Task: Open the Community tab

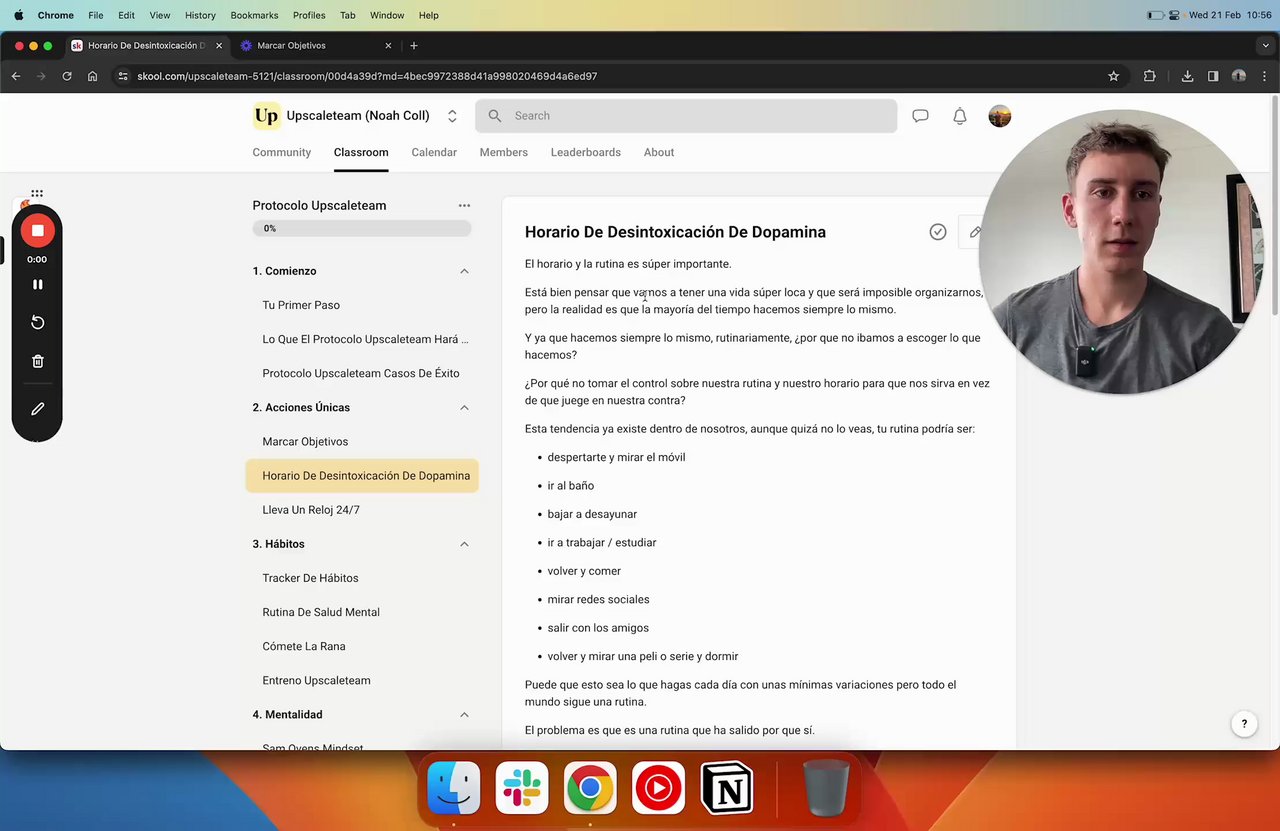Action: point(281,152)
